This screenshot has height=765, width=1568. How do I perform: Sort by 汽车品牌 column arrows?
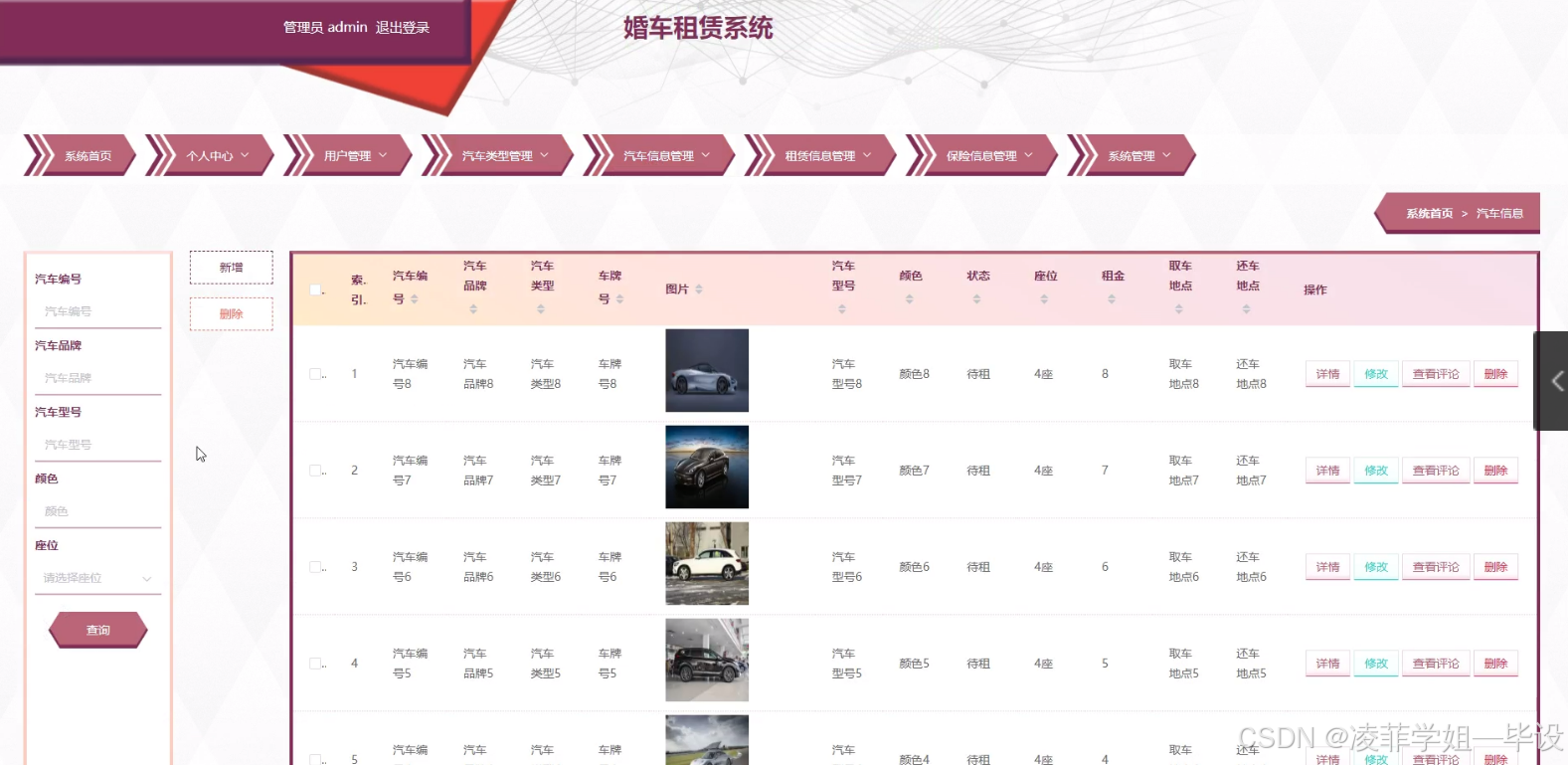tap(473, 309)
